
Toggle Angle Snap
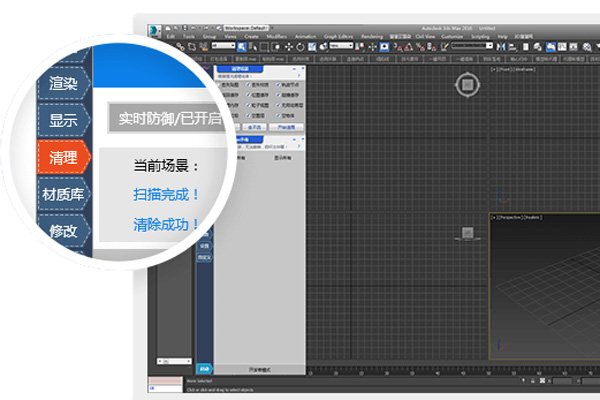409,46
